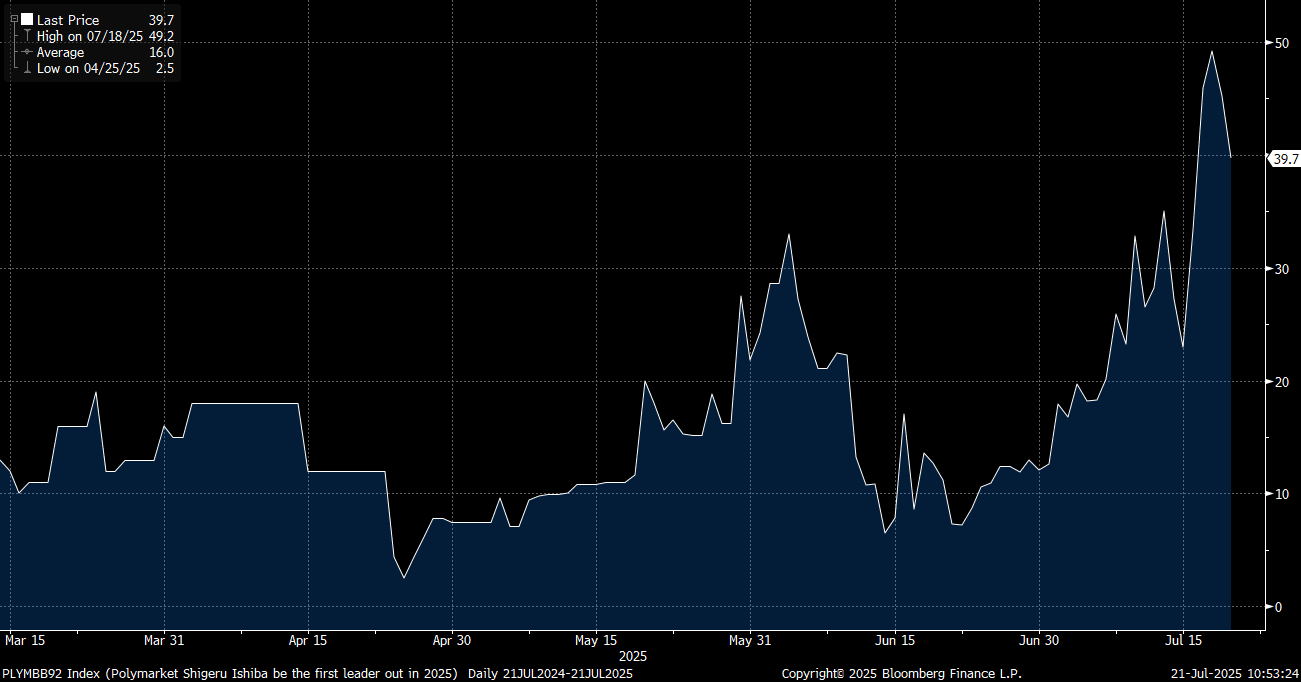Click the 20 label on price axis
The height and width of the screenshot is (682, 1301).
pos(1281,382)
